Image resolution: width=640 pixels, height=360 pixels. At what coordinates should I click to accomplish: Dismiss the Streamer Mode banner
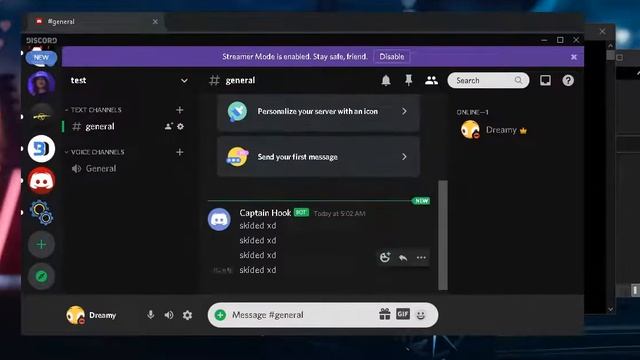click(x=573, y=57)
